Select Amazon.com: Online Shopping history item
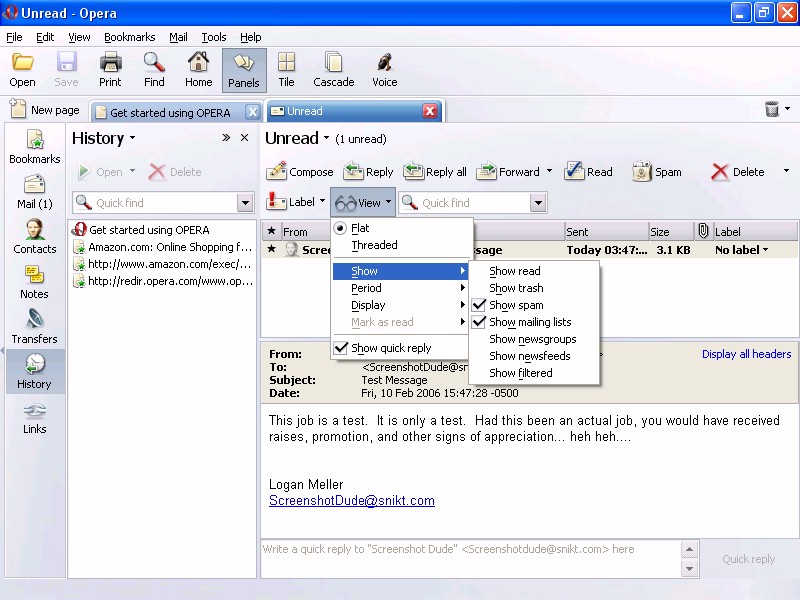Screen dimensions: 800x600 click(162, 247)
